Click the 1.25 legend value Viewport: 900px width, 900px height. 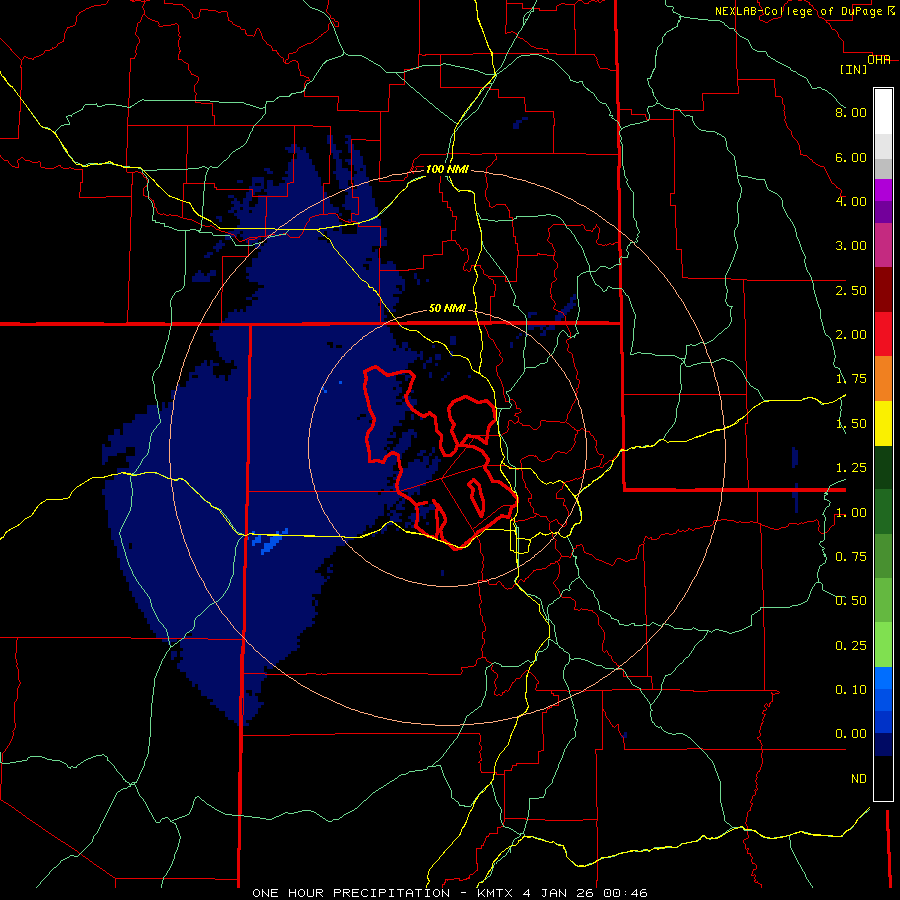click(x=851, y=468)
